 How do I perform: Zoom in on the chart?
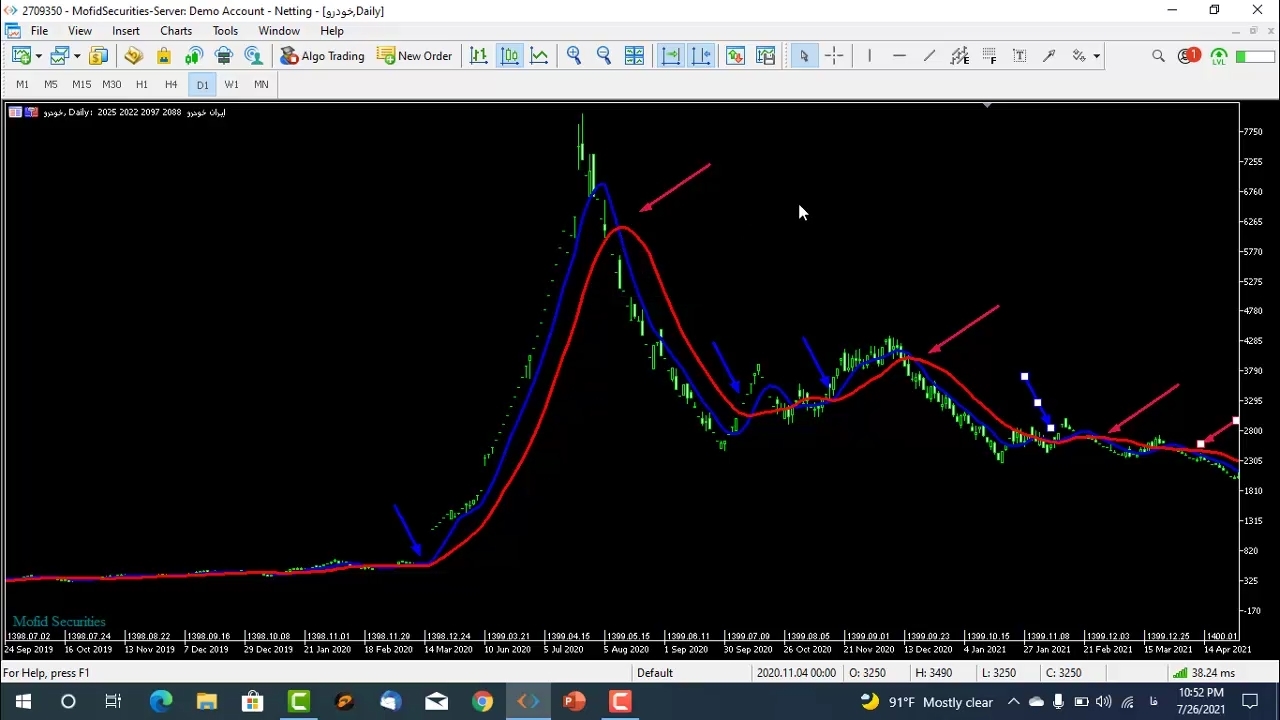click(x=574, y=56)
